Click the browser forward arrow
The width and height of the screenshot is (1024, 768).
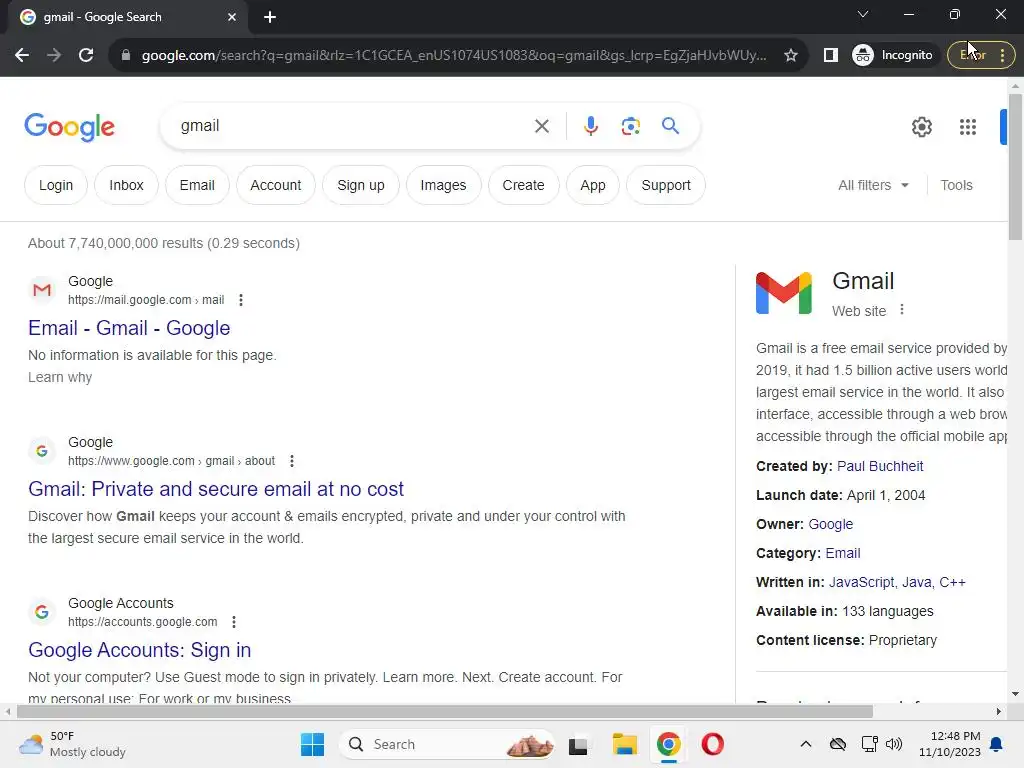[x=54, y=56]
